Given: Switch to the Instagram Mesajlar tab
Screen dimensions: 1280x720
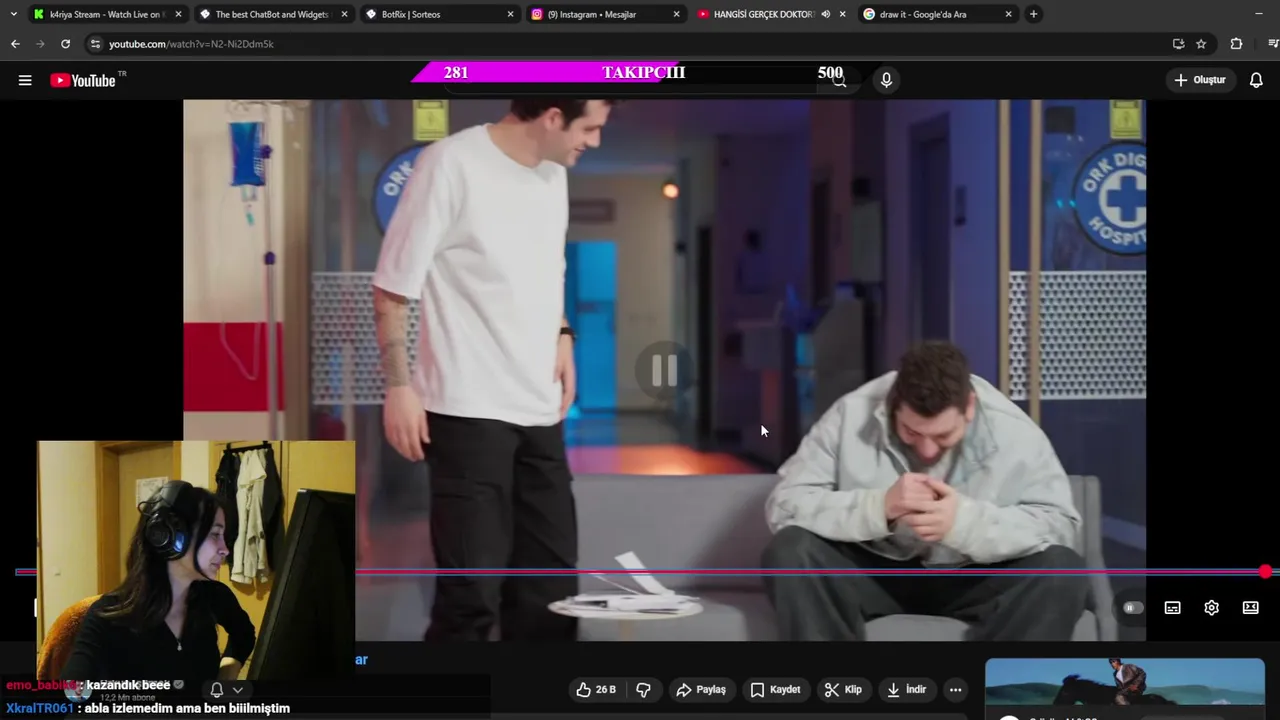Looking at the screenshot, I should click(604, 14).
